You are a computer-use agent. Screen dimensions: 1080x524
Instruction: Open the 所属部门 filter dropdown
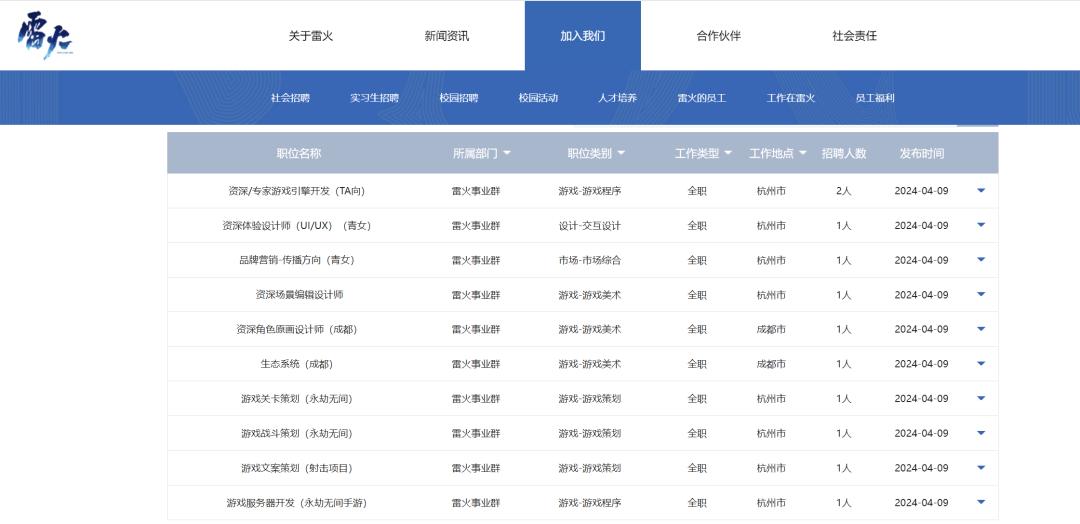click(x=481, y=153)
